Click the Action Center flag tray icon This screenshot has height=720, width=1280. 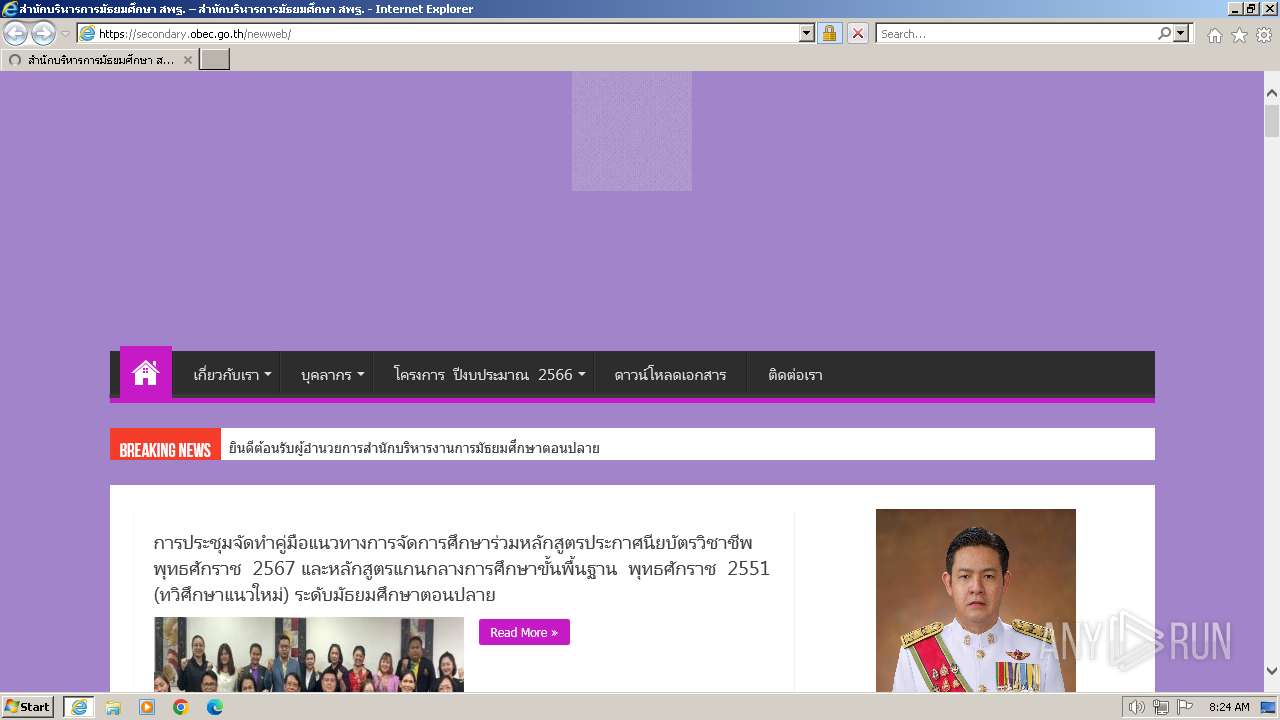pyautogui.click(x=1185, y=707)
